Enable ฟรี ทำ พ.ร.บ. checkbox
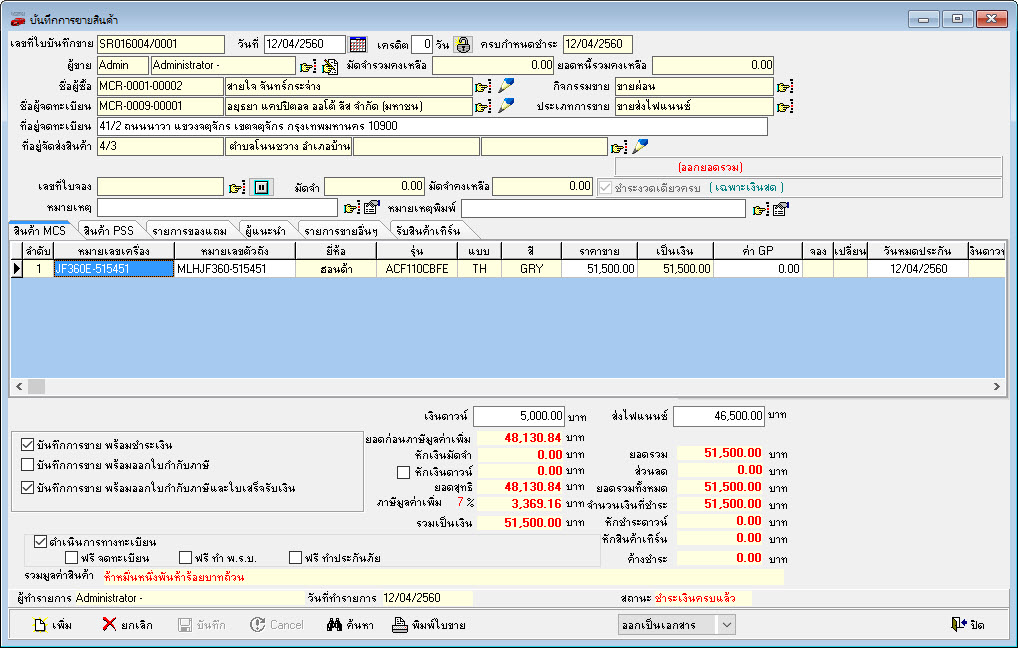This screenshot has height=648, width=1018. pos(186,558)
